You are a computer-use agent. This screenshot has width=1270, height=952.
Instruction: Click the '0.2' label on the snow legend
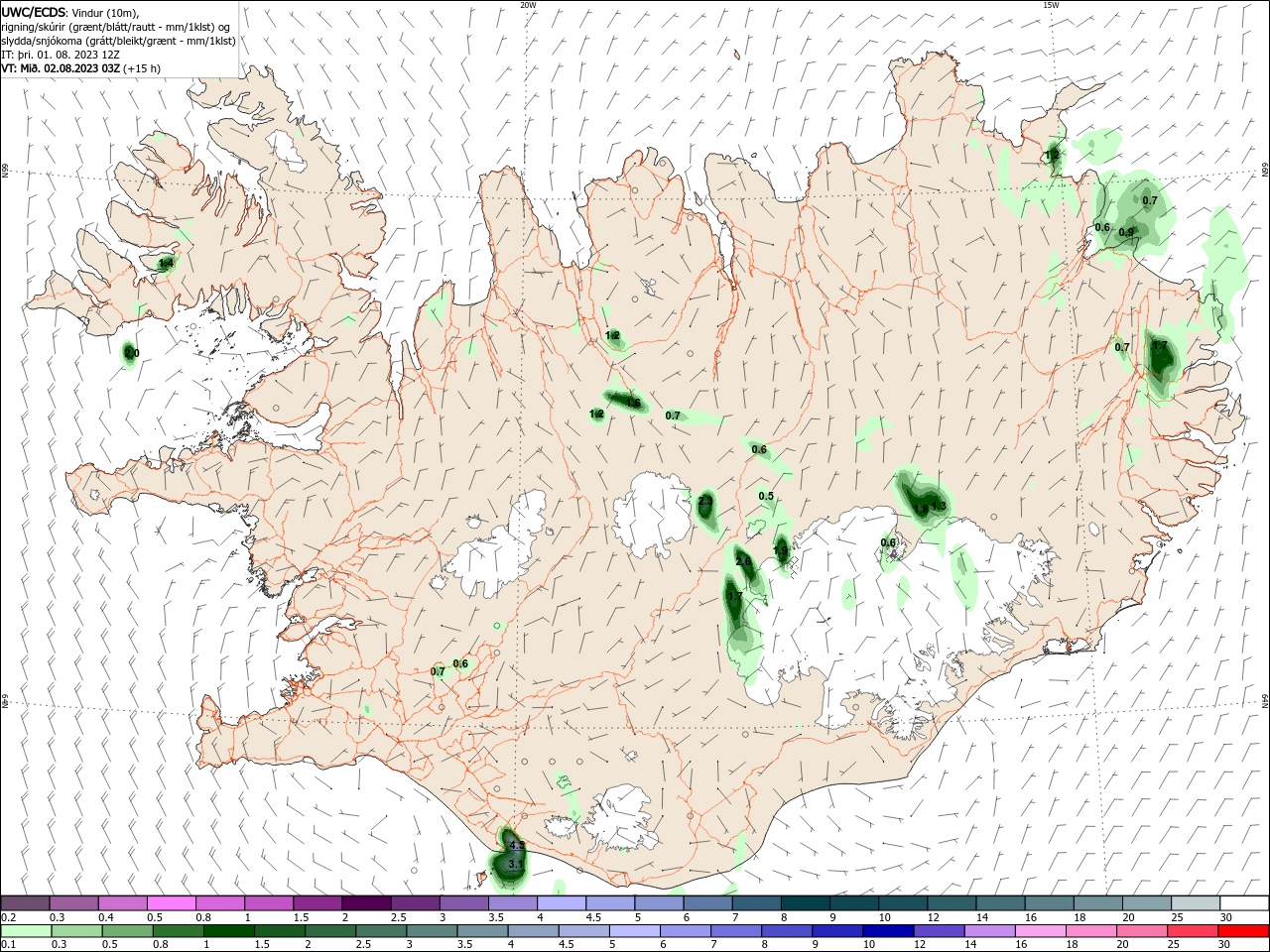click(x=8, y=917)
